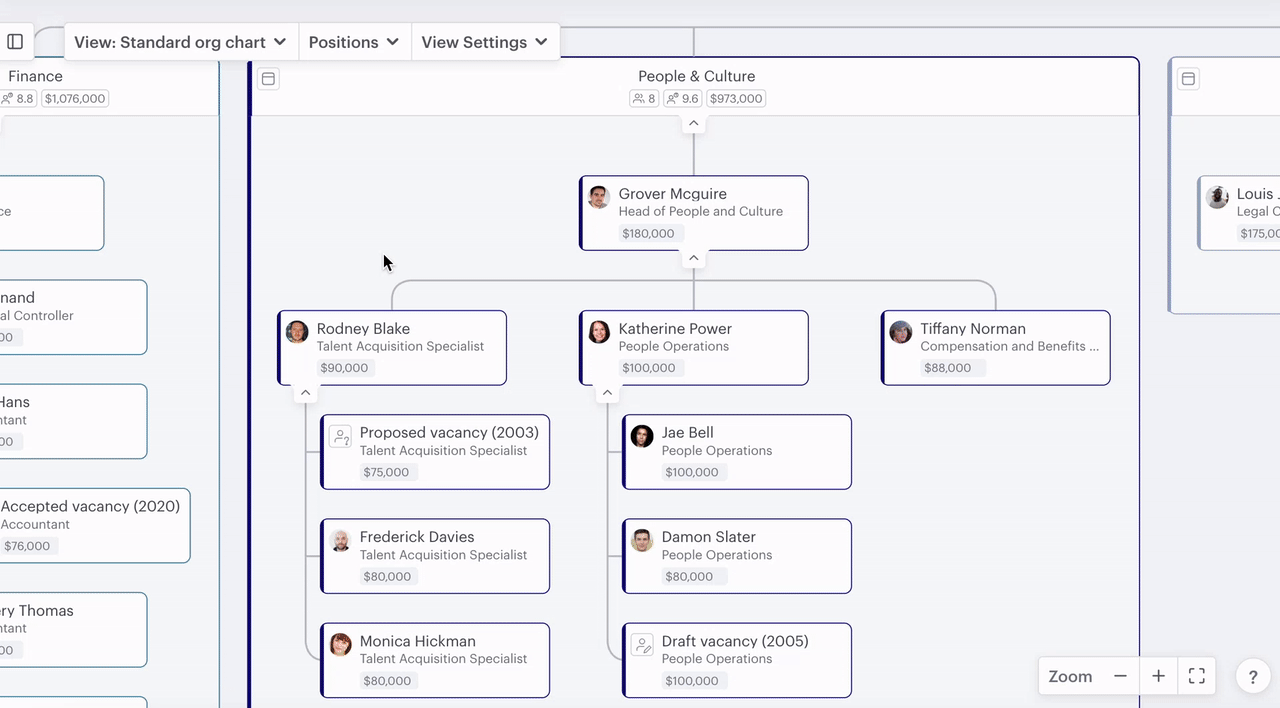The image size is (1280, 708).
Task: Click Jae Bell's avatar photo
Action: [x=642, y=436]
